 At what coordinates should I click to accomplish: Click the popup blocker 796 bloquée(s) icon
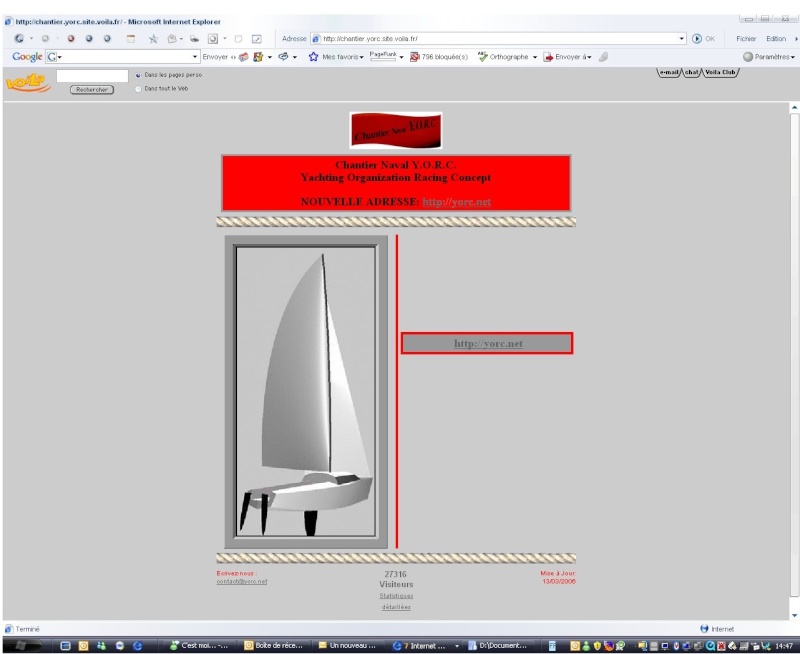(414, 57)
